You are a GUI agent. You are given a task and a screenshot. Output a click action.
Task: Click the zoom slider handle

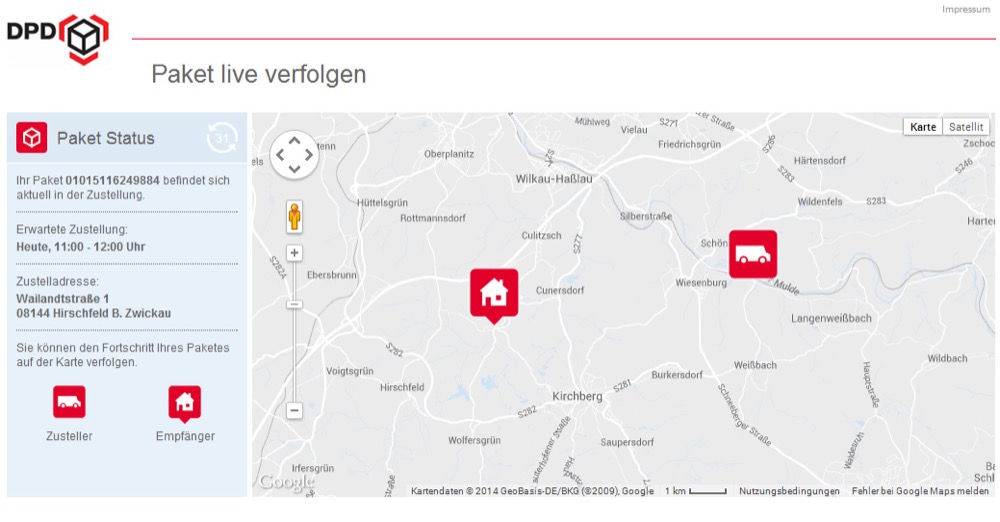294,304
